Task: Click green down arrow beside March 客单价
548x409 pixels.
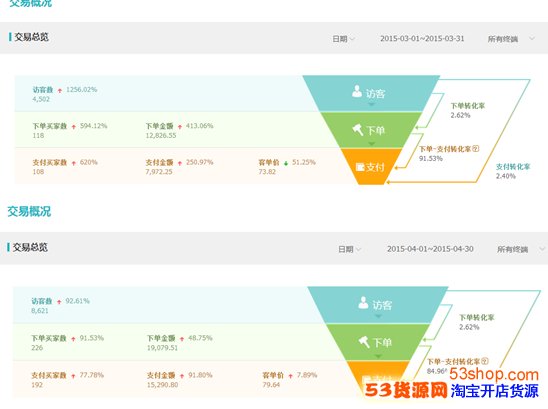Action: (x=286, y=163)
